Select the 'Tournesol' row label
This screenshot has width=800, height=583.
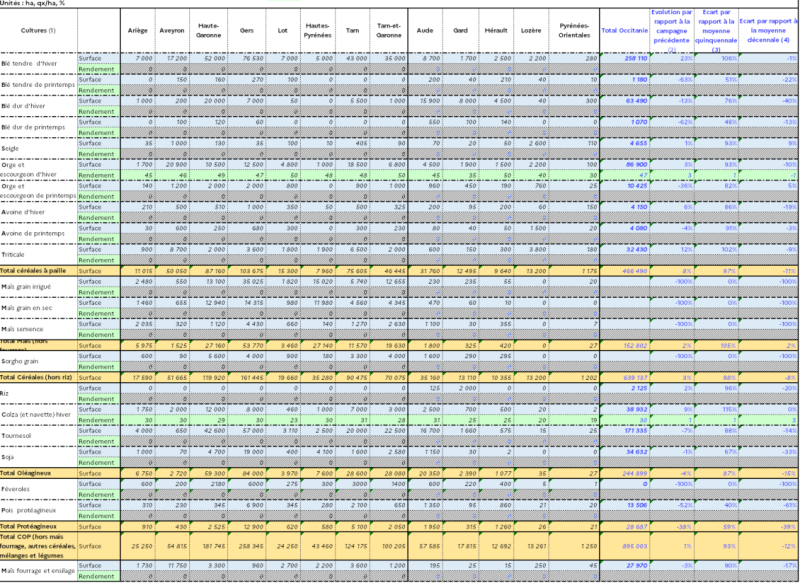point(38,436)
